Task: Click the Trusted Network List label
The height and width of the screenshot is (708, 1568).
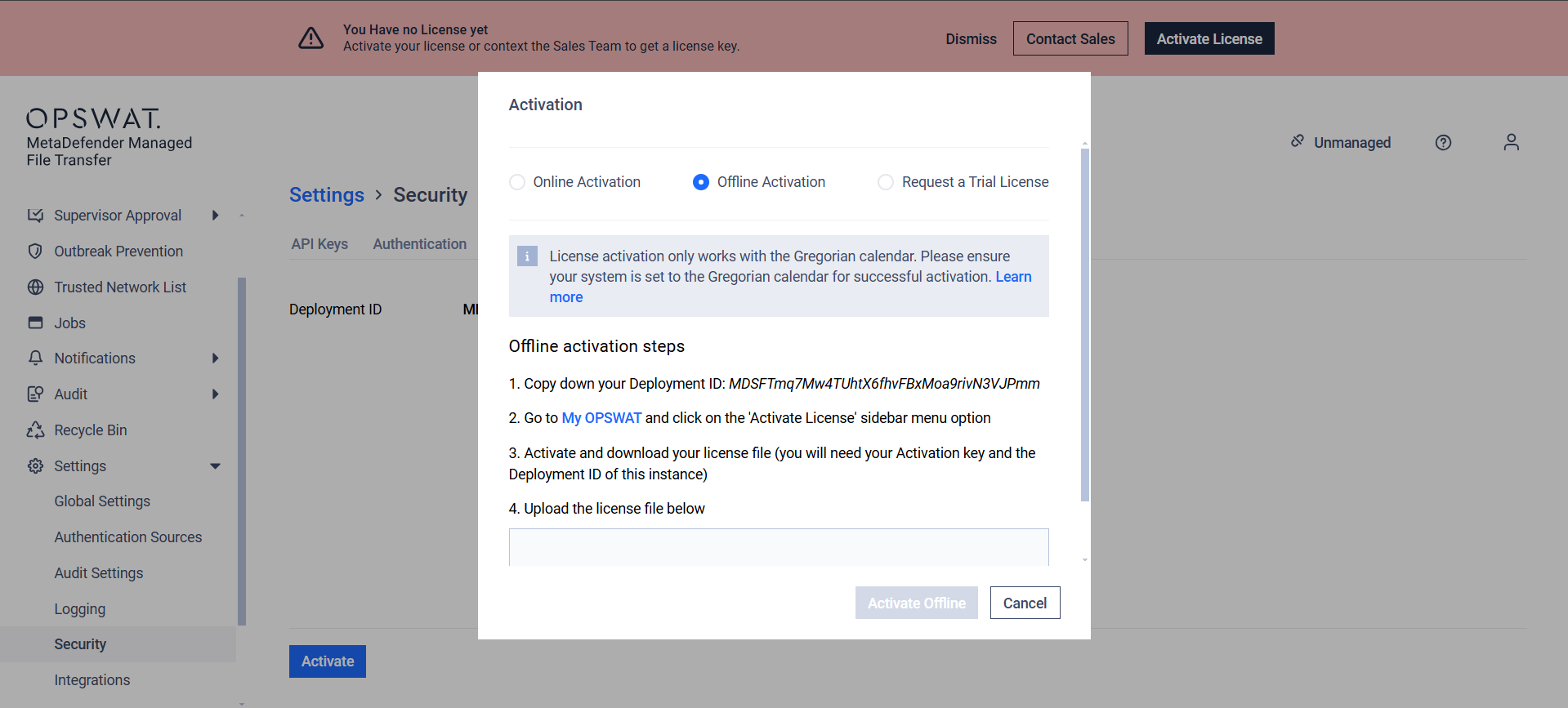Action: [120, 287]
